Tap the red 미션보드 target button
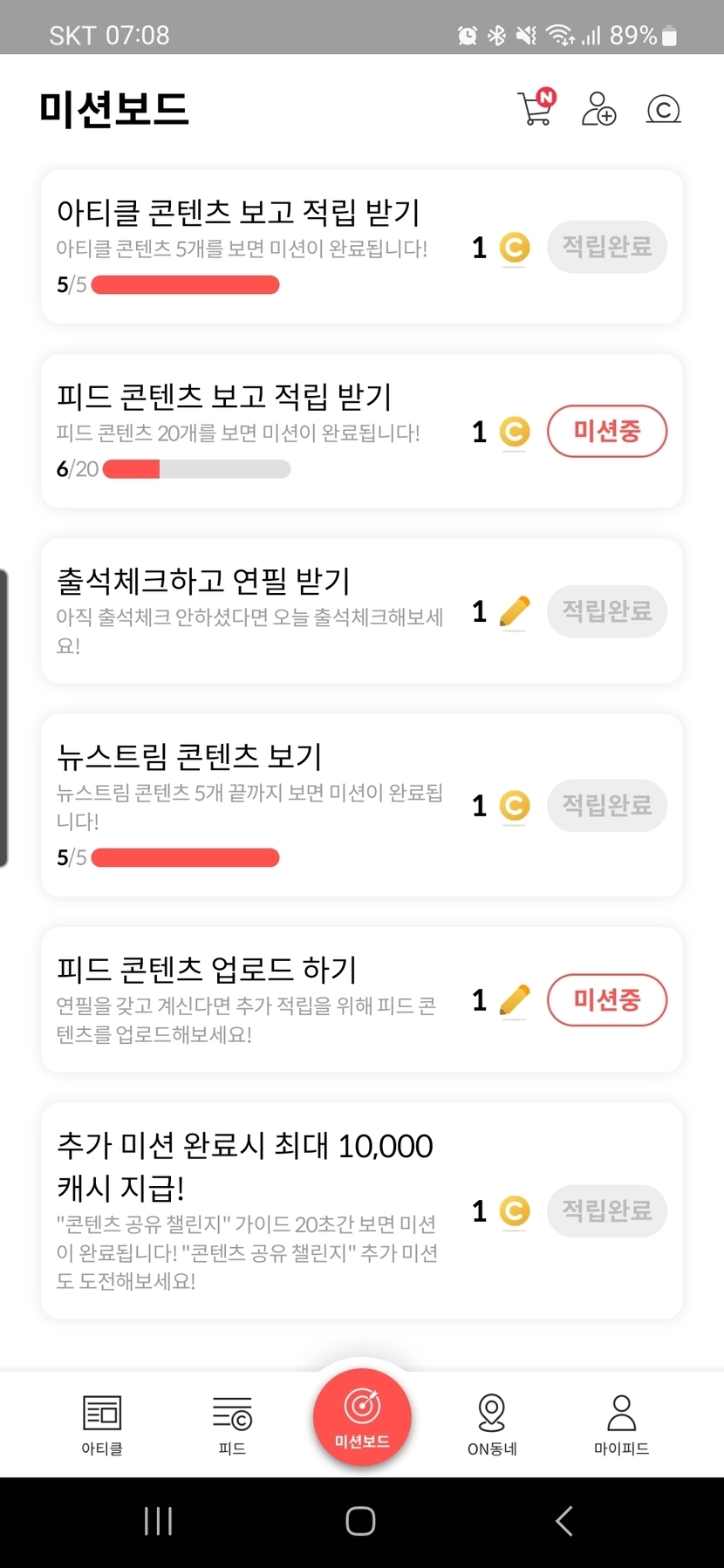The width and height of the screenshot is (724, 1568). pos(362,1417)
